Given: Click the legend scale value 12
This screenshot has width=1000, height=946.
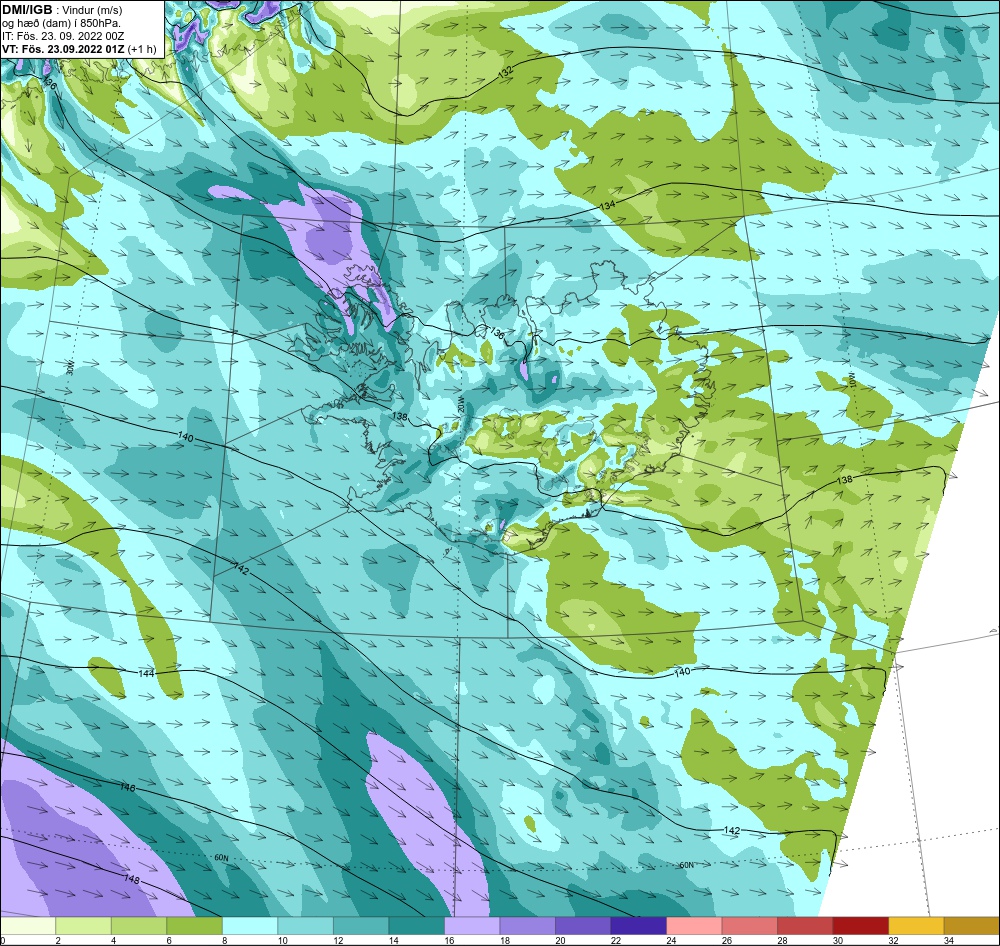Looking at the screenshot, I should tap(337, 940).
